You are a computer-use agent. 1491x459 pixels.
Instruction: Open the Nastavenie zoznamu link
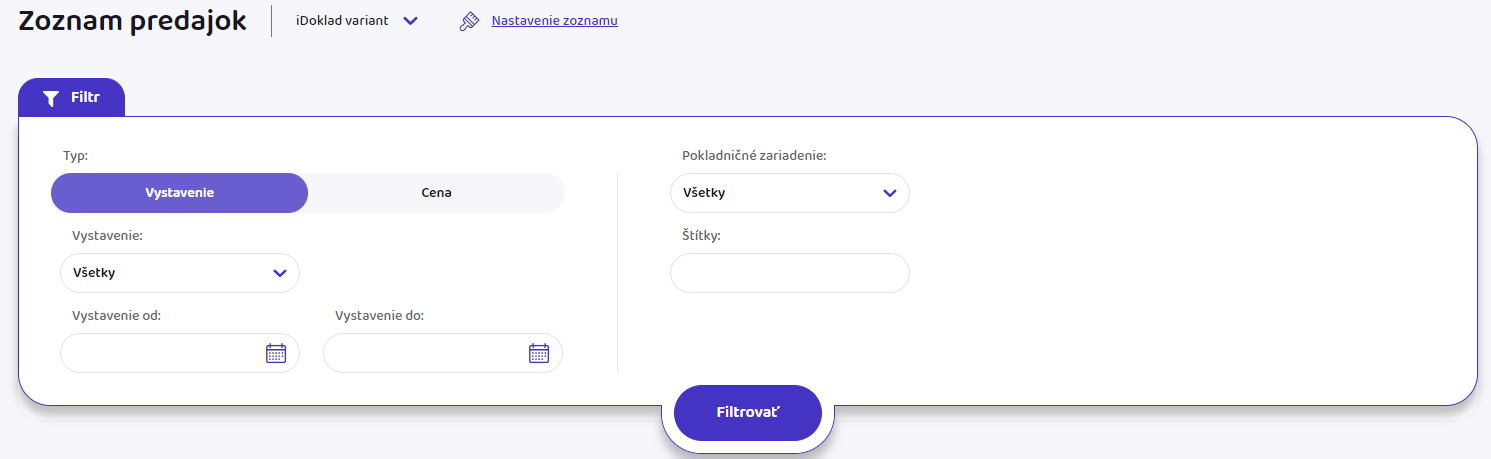point(554,21)
